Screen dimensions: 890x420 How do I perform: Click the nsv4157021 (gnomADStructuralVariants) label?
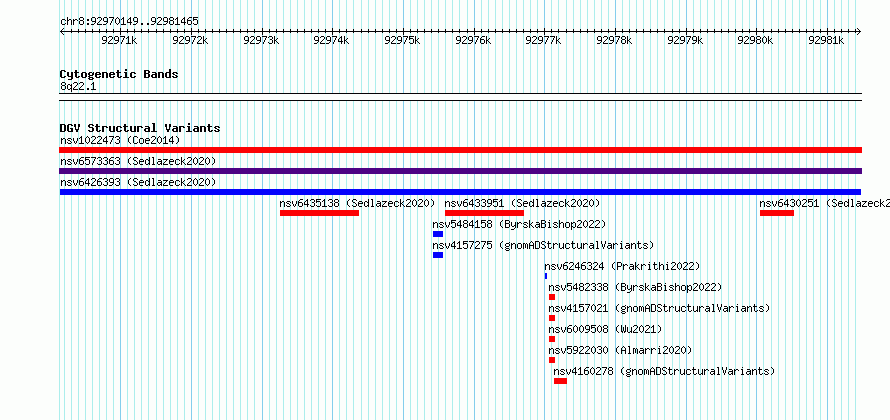659,308
